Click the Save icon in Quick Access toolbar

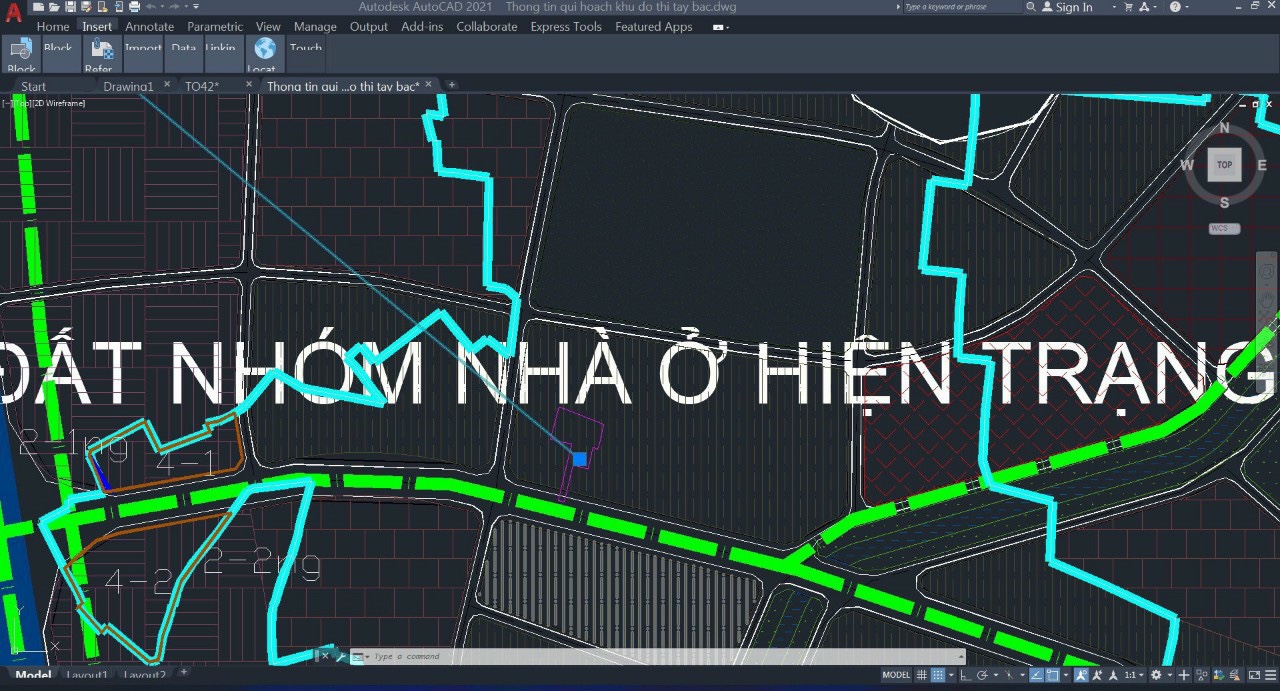[x=70, y=8]
